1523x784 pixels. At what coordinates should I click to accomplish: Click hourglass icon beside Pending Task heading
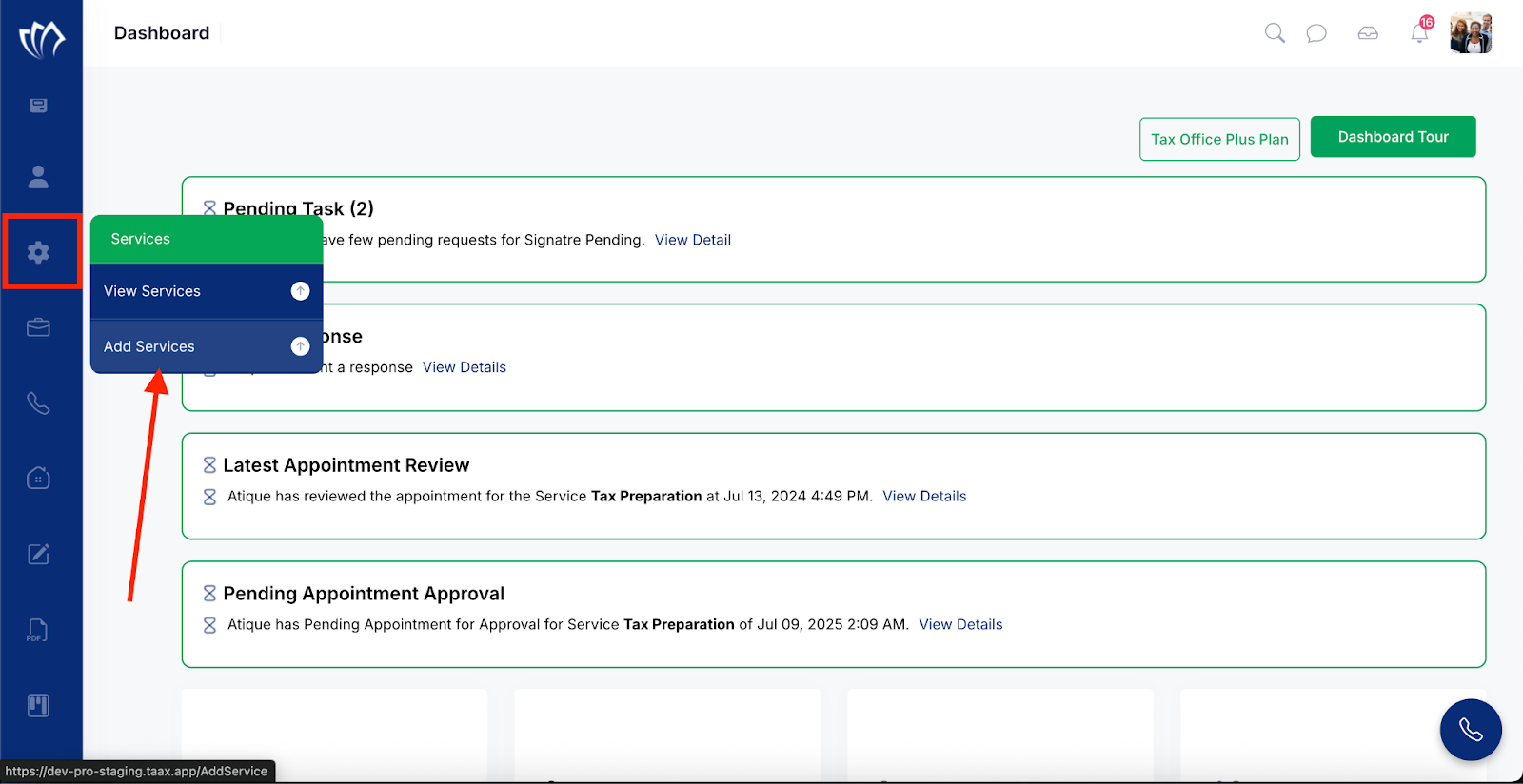click(209, 208)
